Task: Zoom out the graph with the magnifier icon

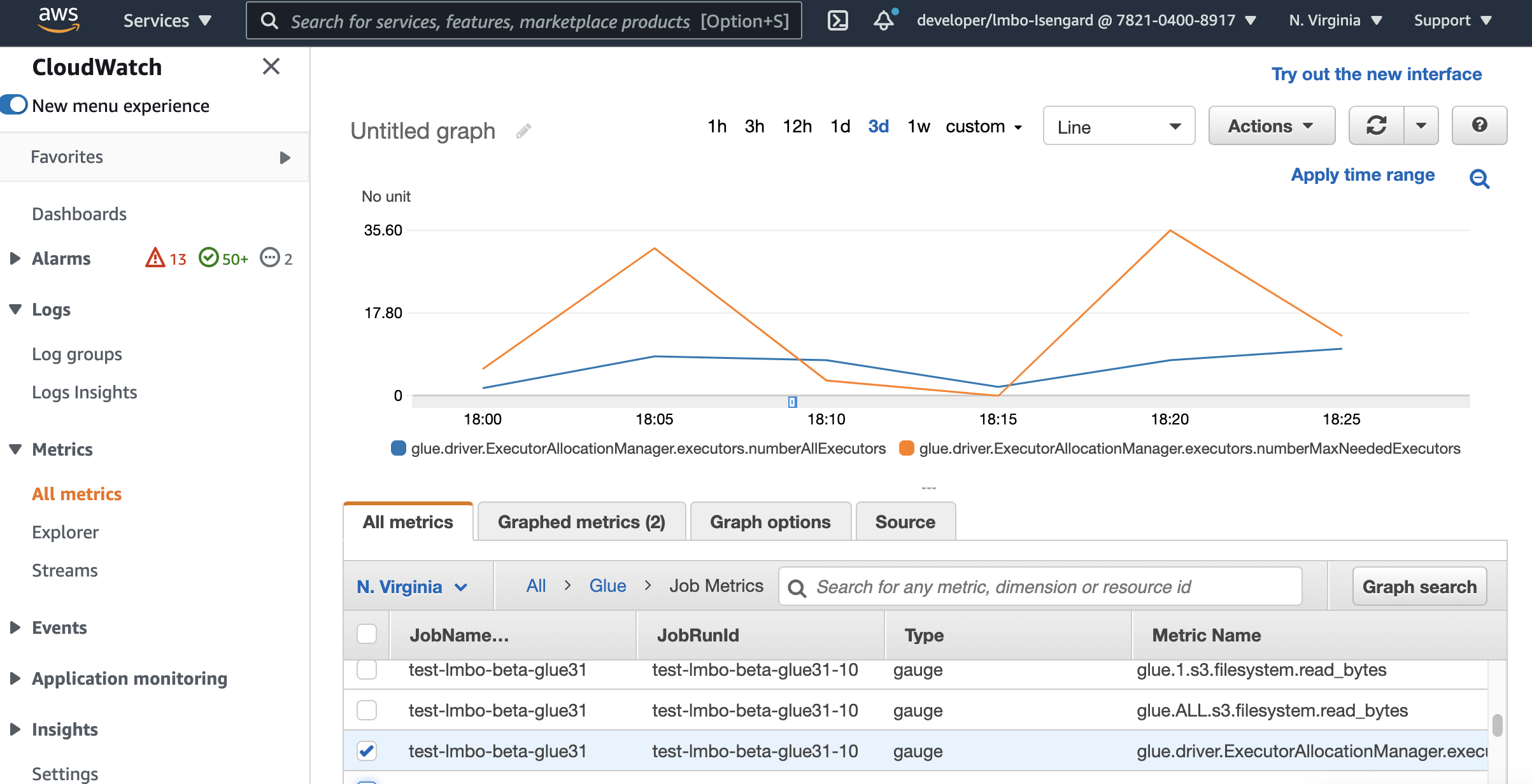Action: 1480,179
